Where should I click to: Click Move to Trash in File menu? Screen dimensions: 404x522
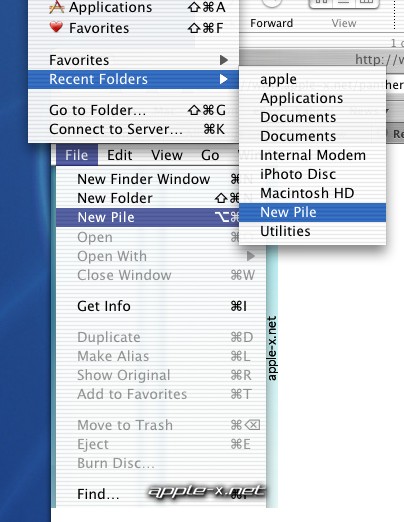click(x=161, y=425)
